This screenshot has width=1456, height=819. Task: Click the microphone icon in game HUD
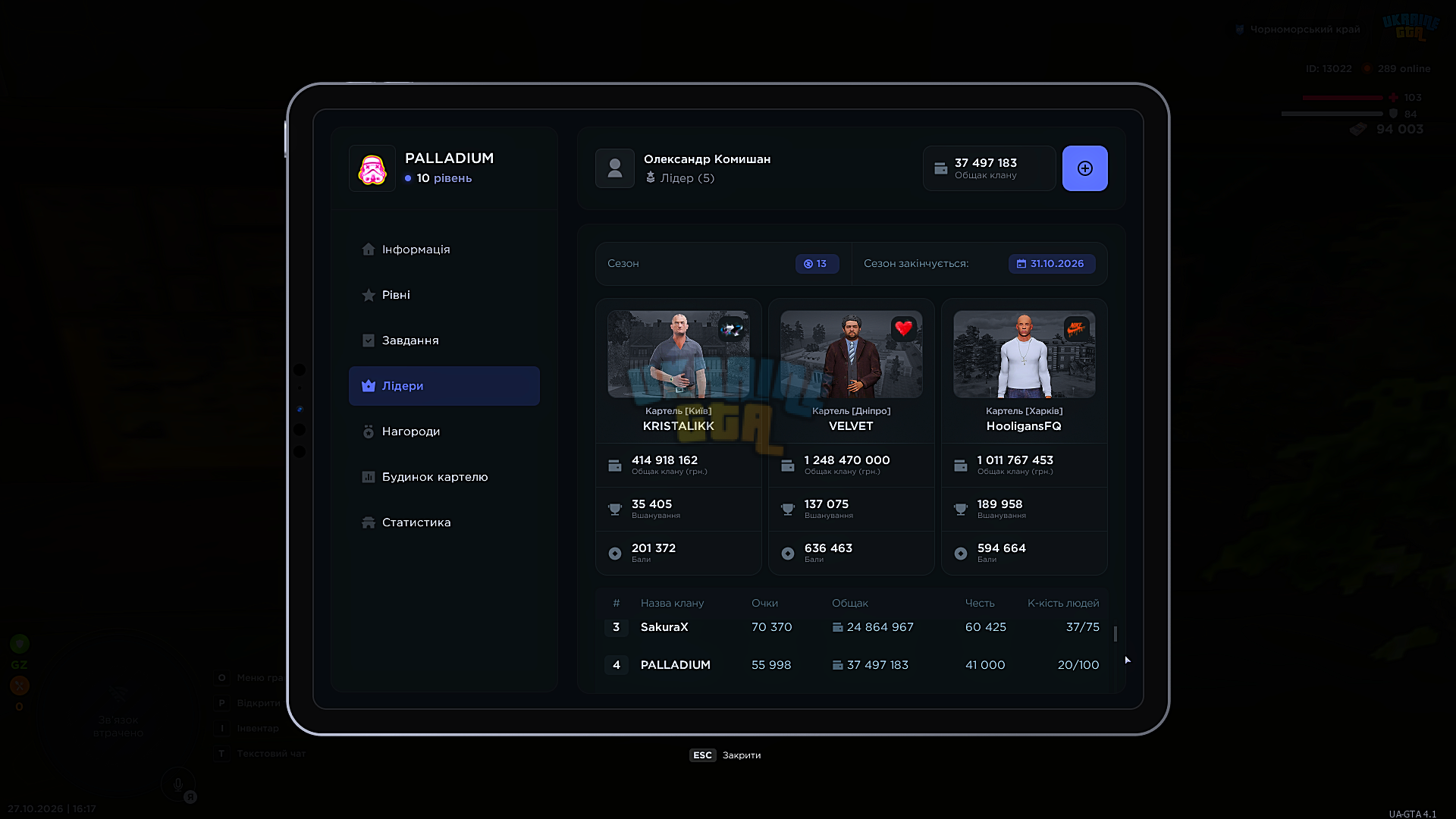pos(178,785)
